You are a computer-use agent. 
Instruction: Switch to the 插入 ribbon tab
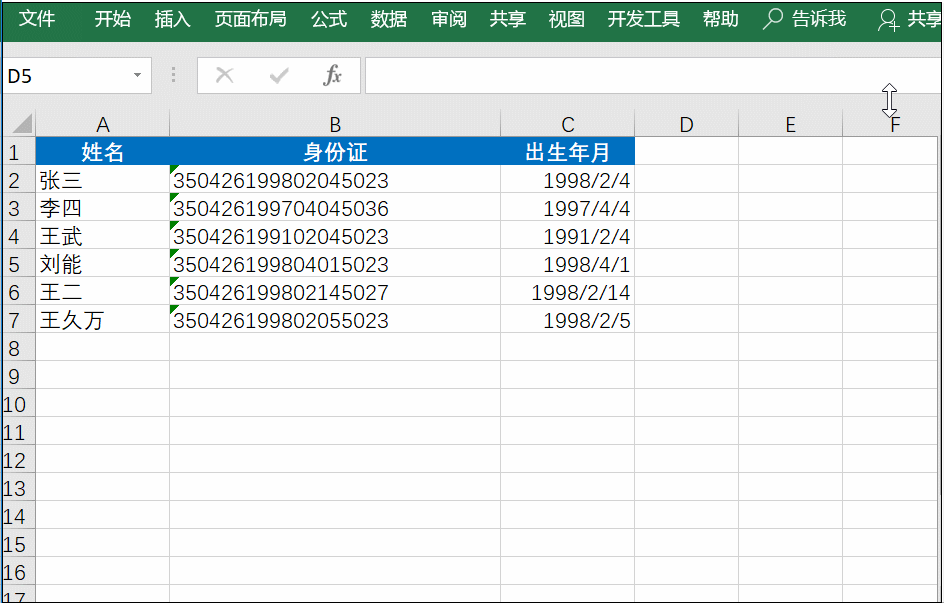pyautogui.click(x=172, y=19)
